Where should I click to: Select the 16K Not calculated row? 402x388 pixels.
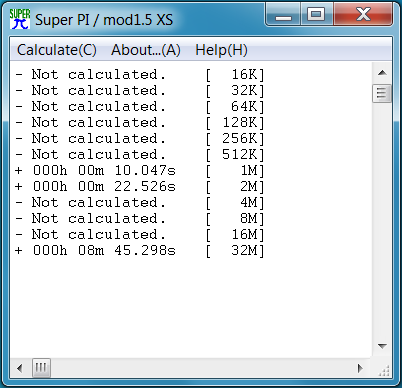click(140, 74)
